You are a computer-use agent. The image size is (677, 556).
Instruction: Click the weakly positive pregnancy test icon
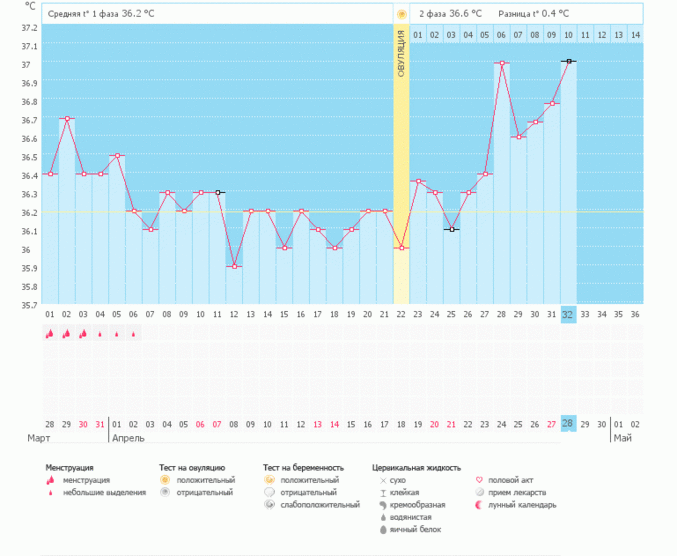tap(269, 505)
